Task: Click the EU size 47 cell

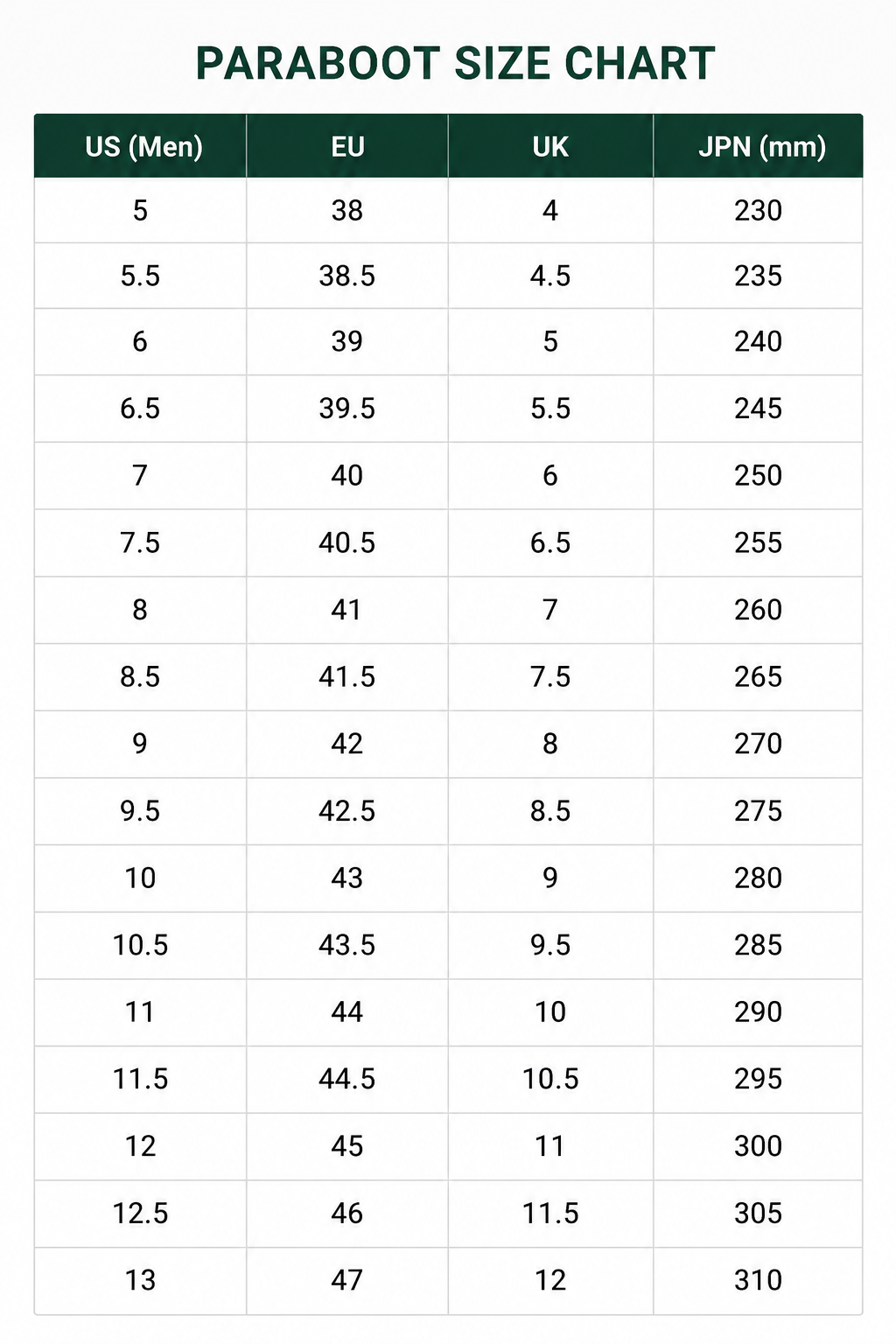Action: (x=347, y=1281)
